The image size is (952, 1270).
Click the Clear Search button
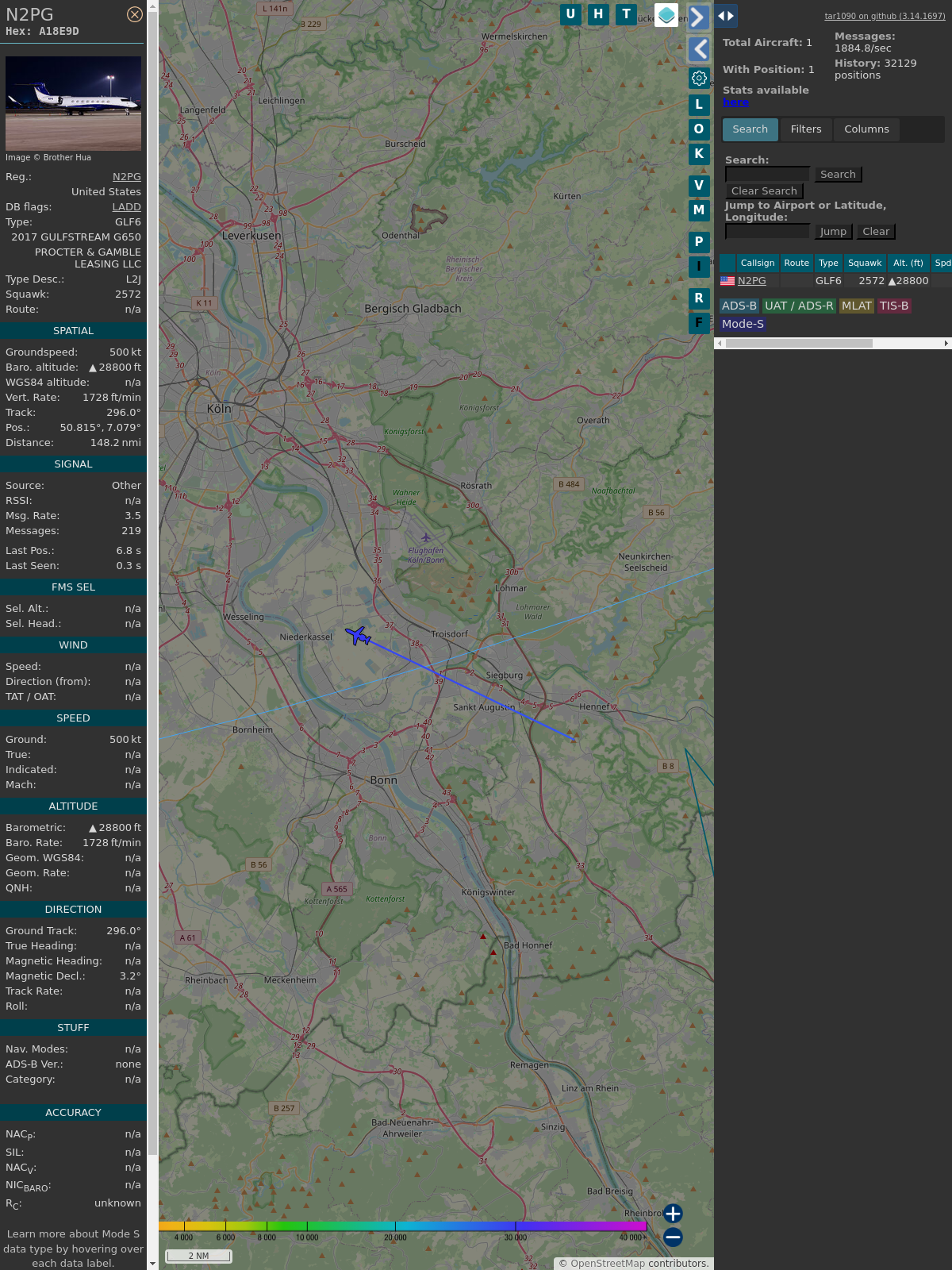pyautogui.click(x=764, y=191)
